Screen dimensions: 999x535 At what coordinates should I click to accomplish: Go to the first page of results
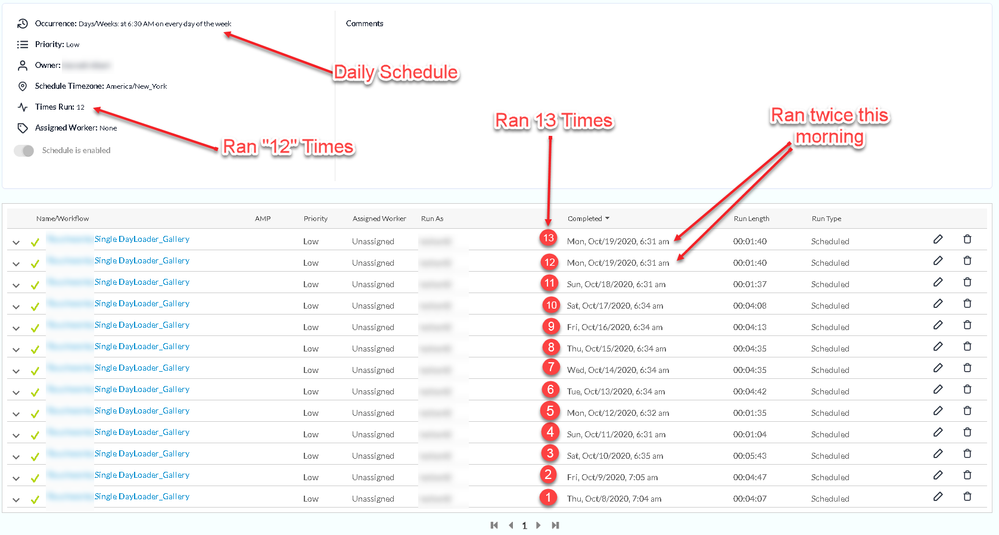click(494, 525)
